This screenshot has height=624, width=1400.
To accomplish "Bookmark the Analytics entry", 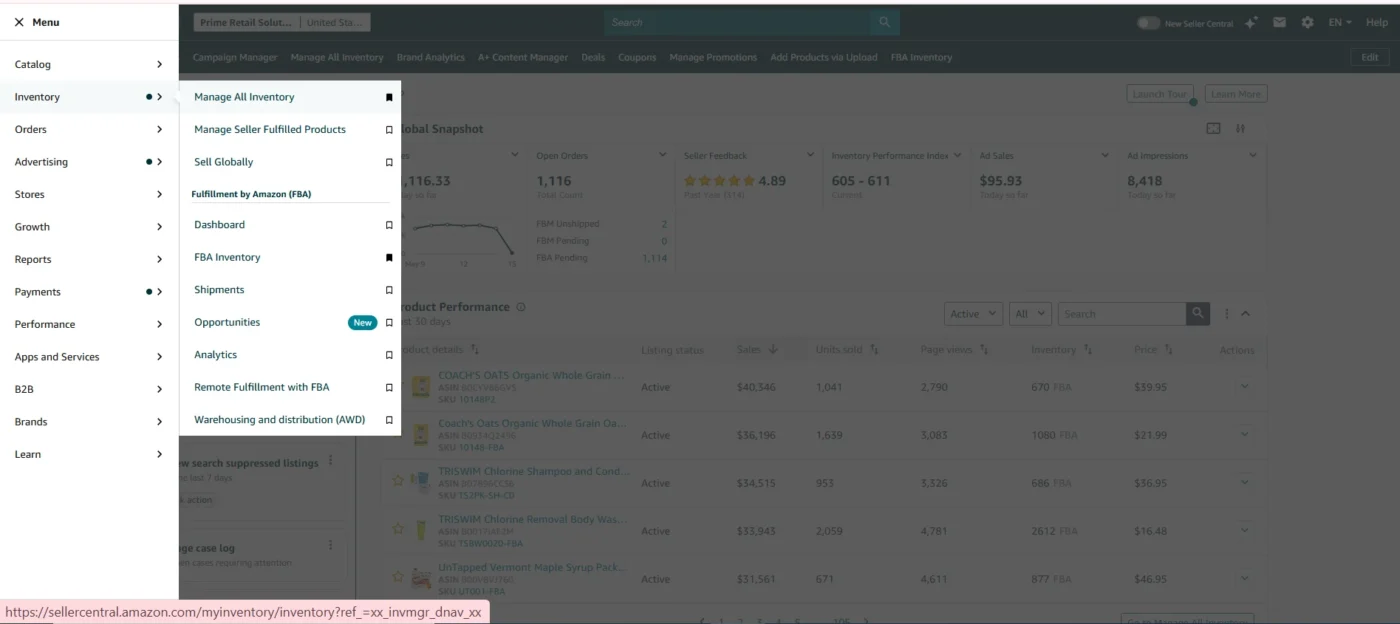I will tap(389, 355).
